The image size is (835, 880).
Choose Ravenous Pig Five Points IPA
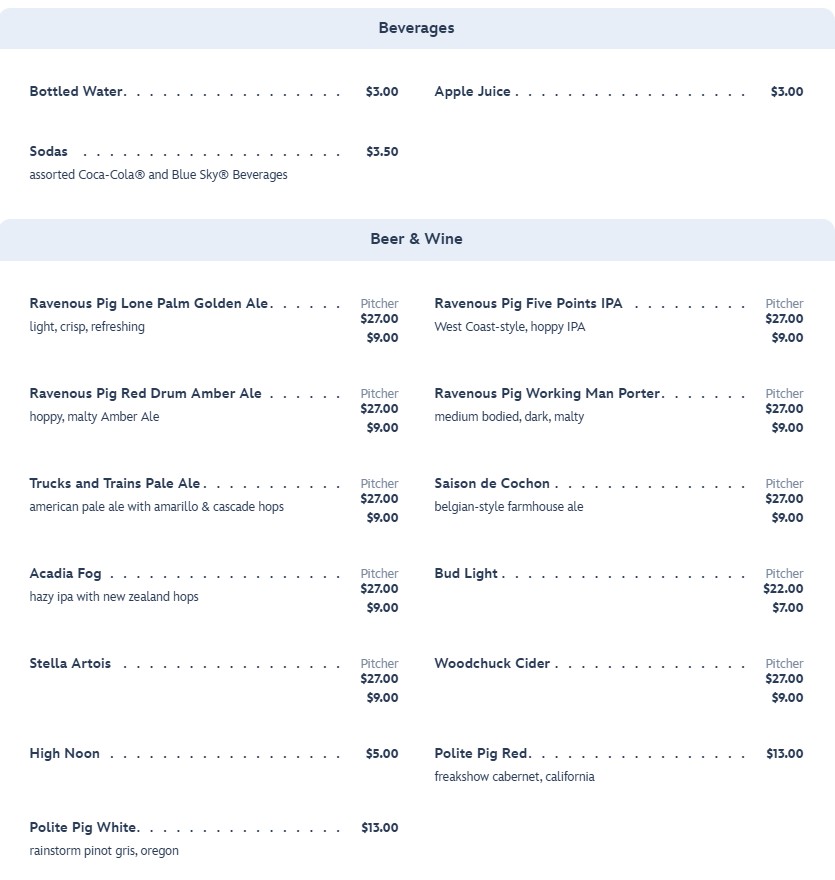click(528, 304)
